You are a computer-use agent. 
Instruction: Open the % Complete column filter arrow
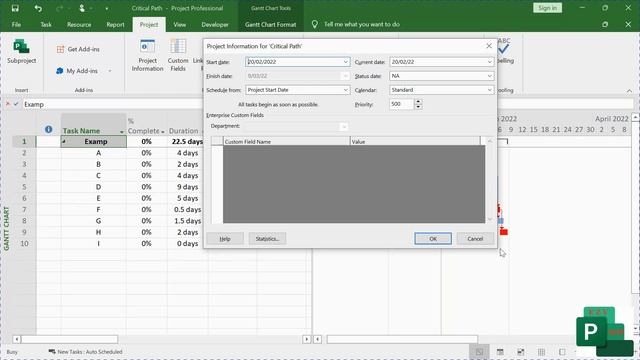click(x=162, y=131)
